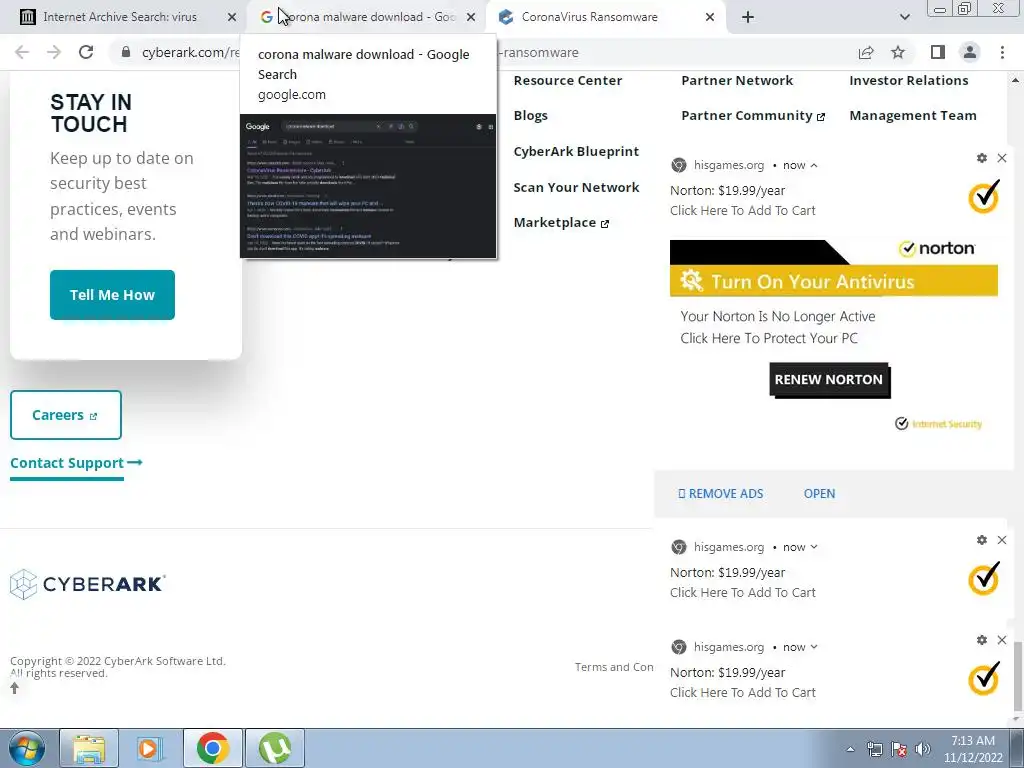Close the CoronaVirus Ransomware tab
Viewport: 1024px width, 768px height.
[710, 17]
